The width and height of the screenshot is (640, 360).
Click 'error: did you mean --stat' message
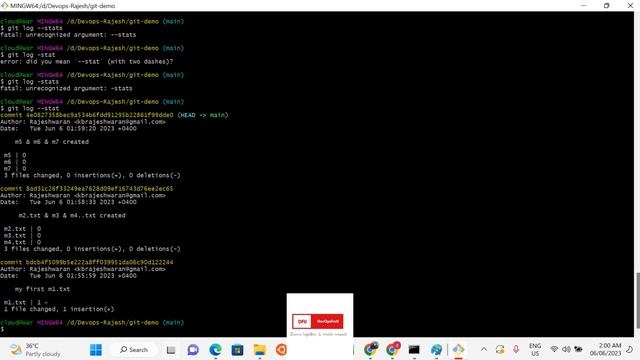[x=87, y=62]
